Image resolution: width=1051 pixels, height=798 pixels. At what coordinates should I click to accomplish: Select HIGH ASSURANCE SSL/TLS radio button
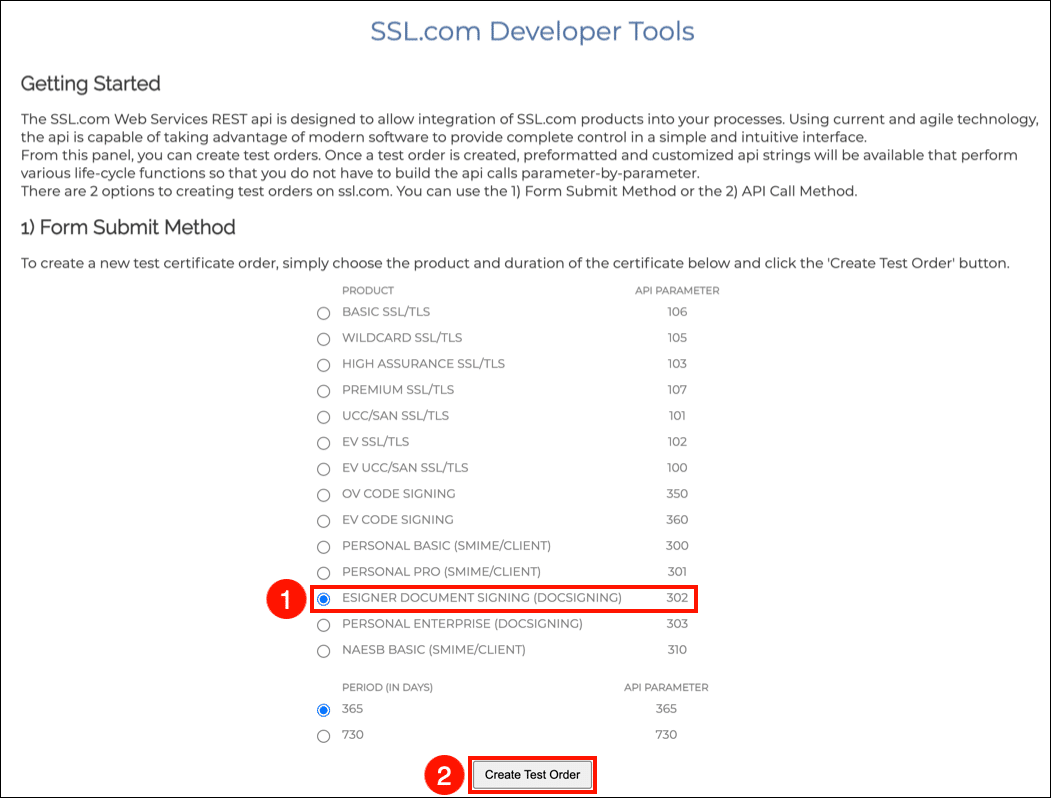[323, 364]
